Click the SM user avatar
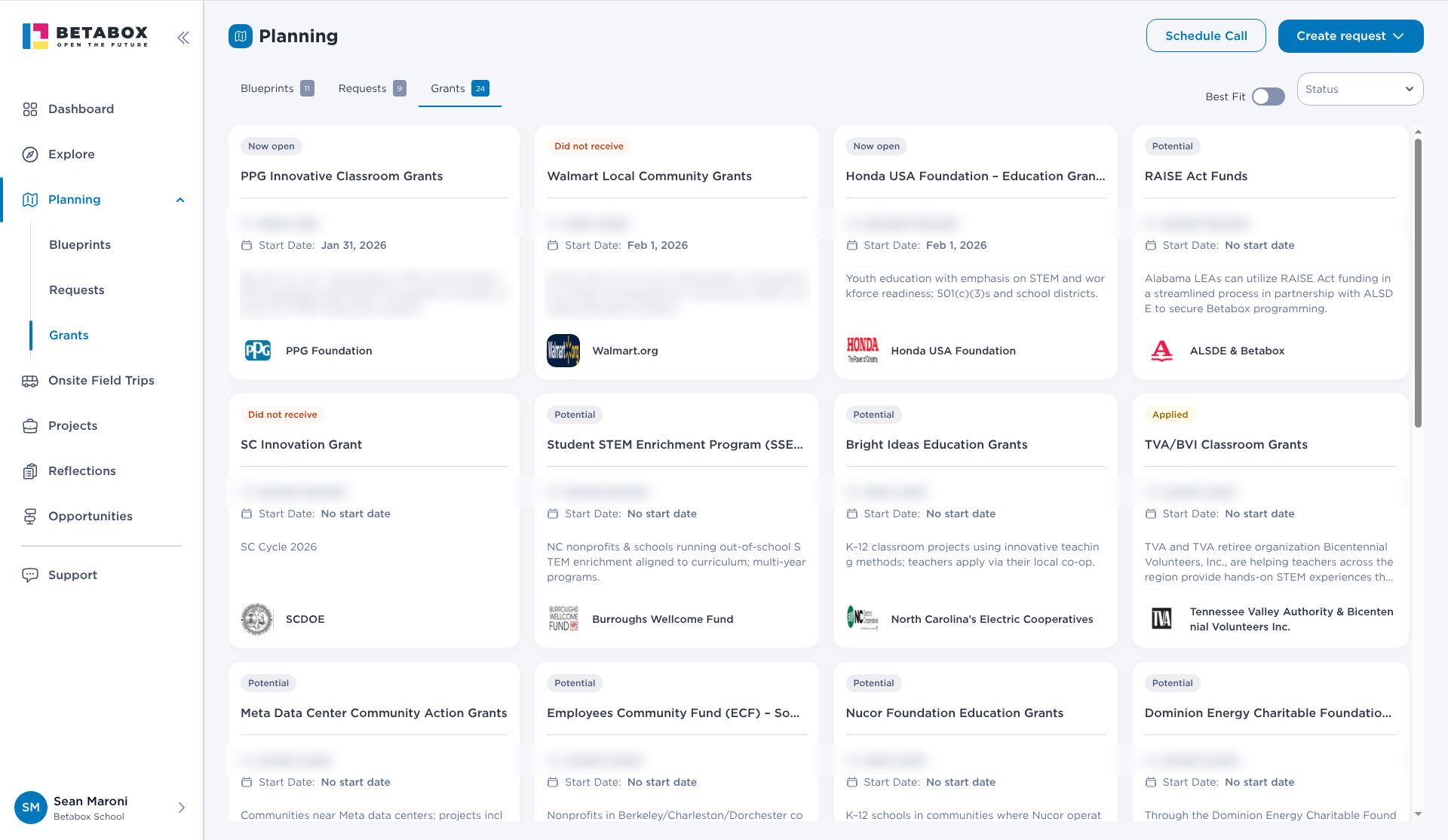This screenshot has height=840, width=1448. 31,808
